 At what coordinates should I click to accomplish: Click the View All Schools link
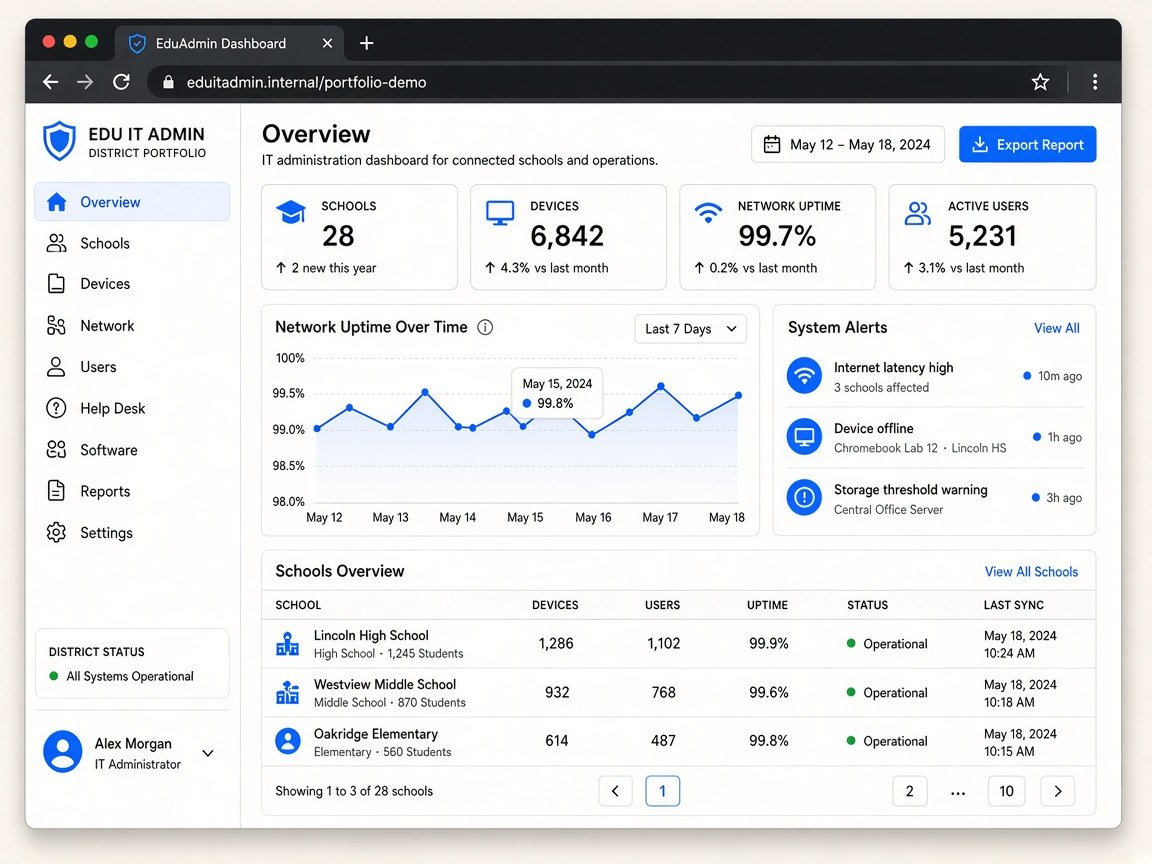(1032, 572)
